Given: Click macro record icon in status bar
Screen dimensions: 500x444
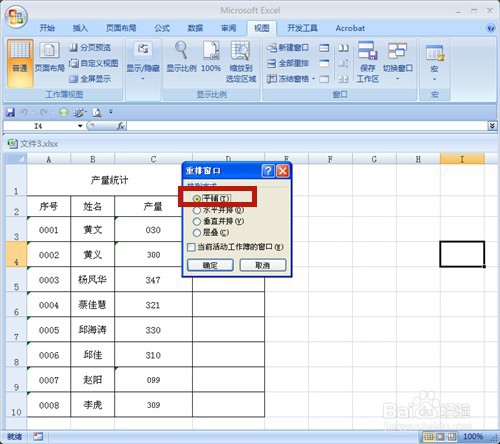Looking at the screenshot, I should coord(38,436).
